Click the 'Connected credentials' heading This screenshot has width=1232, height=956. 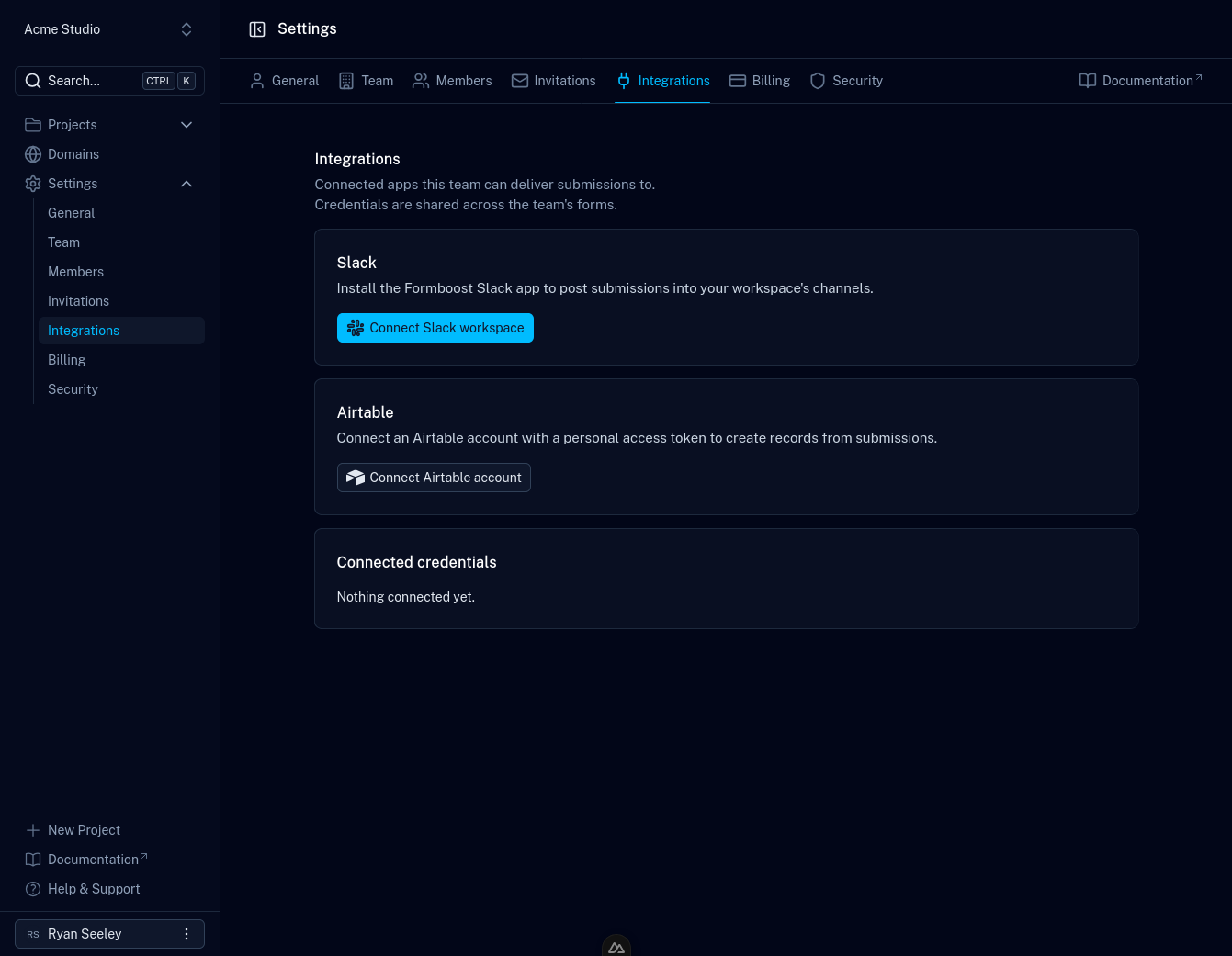pos(416,562)
